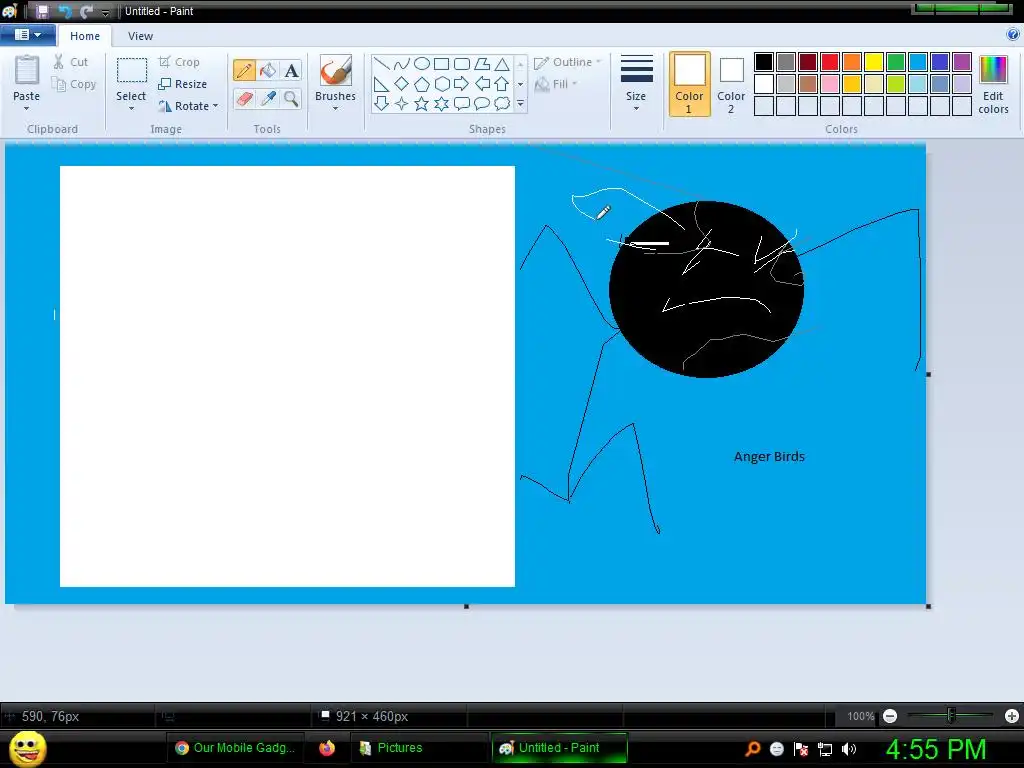Screen dimensions: 1024x768
Task: Pick the yellow color swatch
Action: pos(874,62)
